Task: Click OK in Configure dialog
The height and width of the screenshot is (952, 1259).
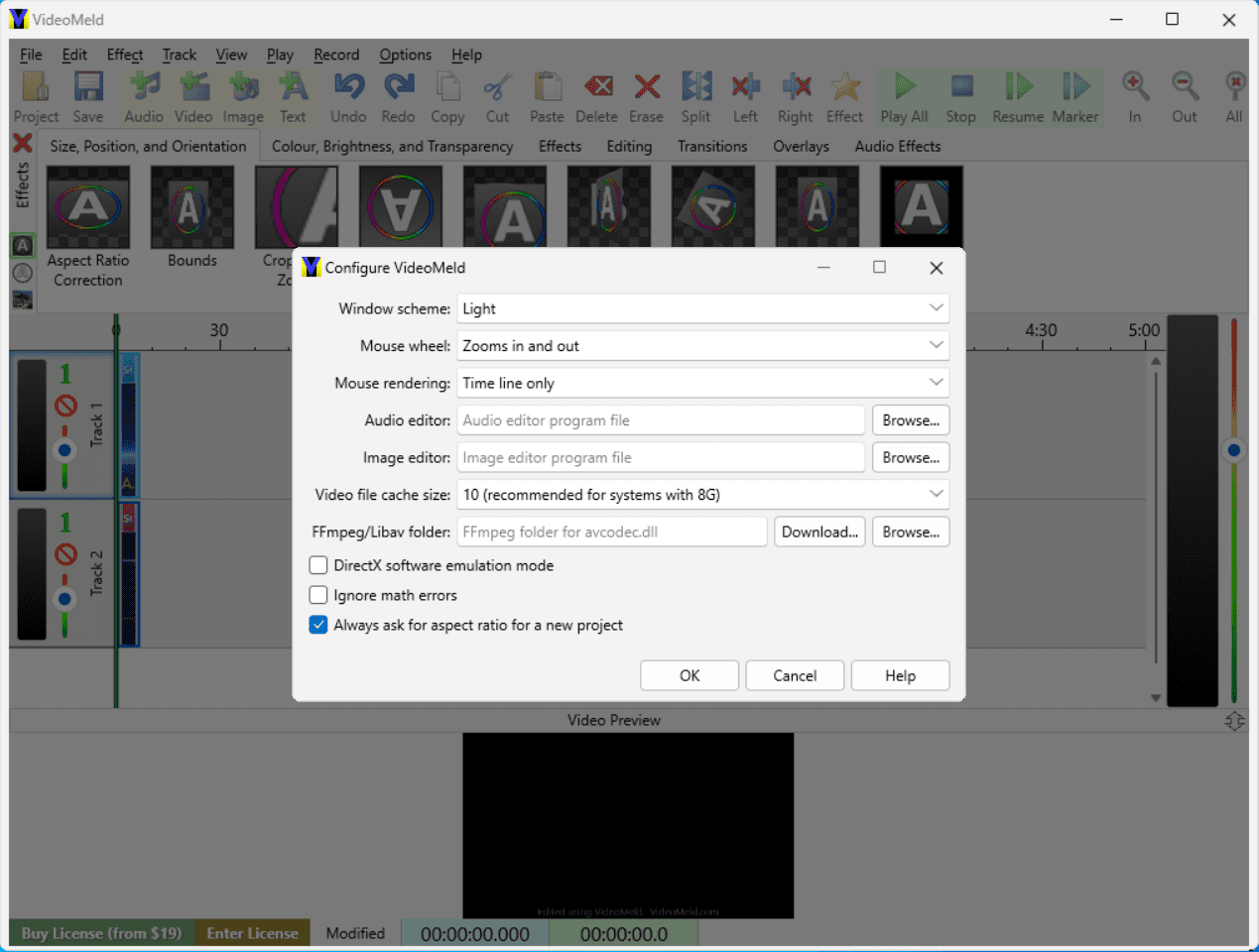Action: point(690,675)
